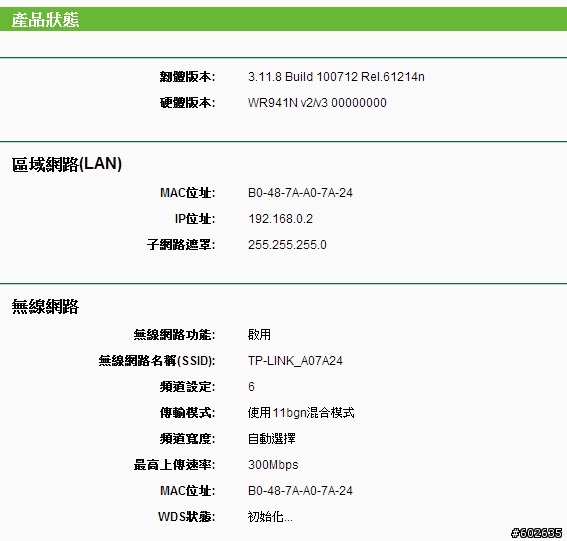Click the 硬體版本 label
This screenshot has height=541, width=567.
[x=187, y=103]
